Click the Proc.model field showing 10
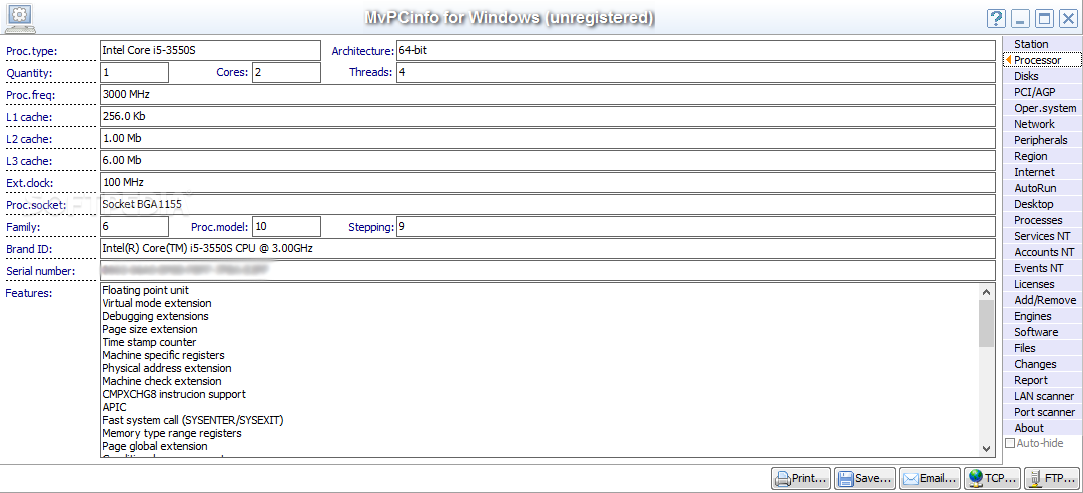 (286, 226)
